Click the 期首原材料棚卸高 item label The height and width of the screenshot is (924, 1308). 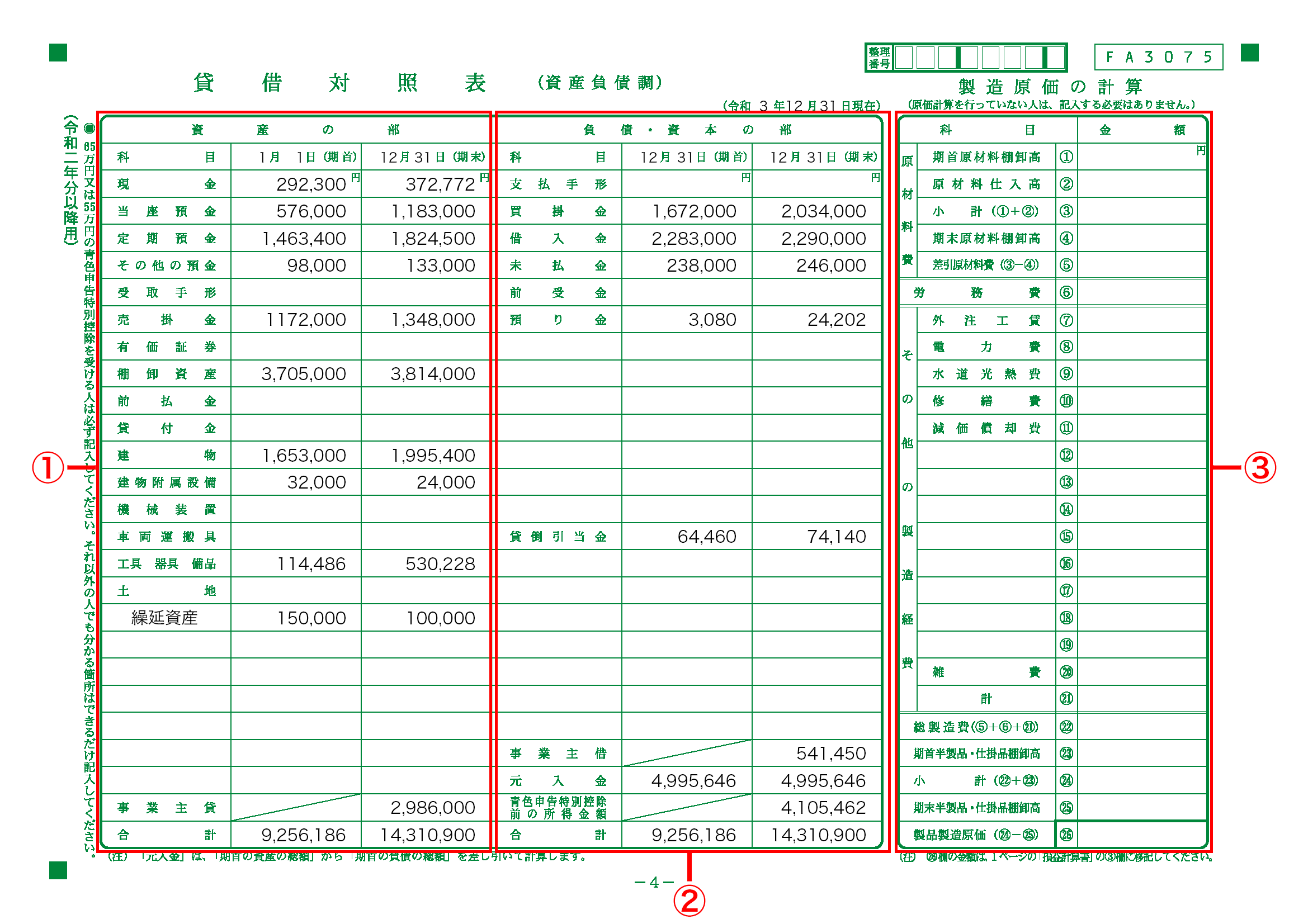click(x=986, y=157)
